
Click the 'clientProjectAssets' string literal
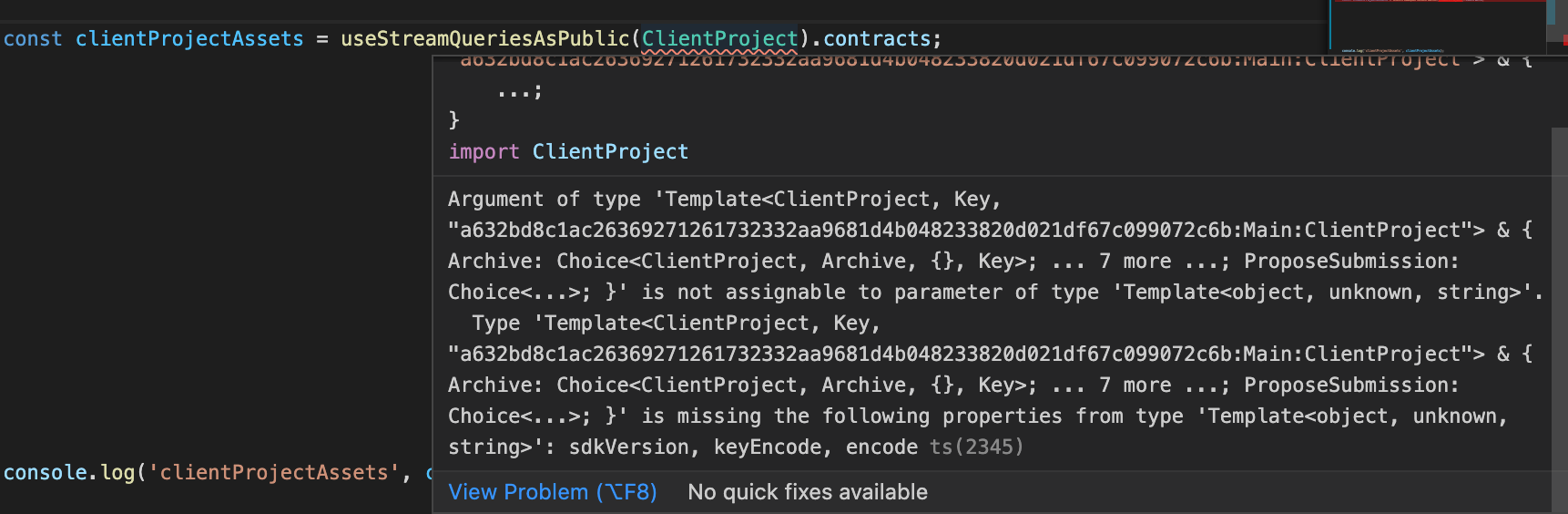click(x=273, y=473)
